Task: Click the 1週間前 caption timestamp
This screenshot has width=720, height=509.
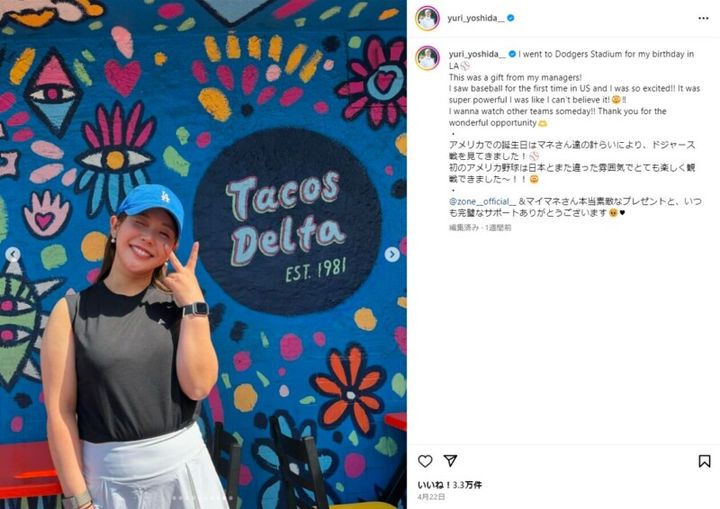Action: click(498, 227)
